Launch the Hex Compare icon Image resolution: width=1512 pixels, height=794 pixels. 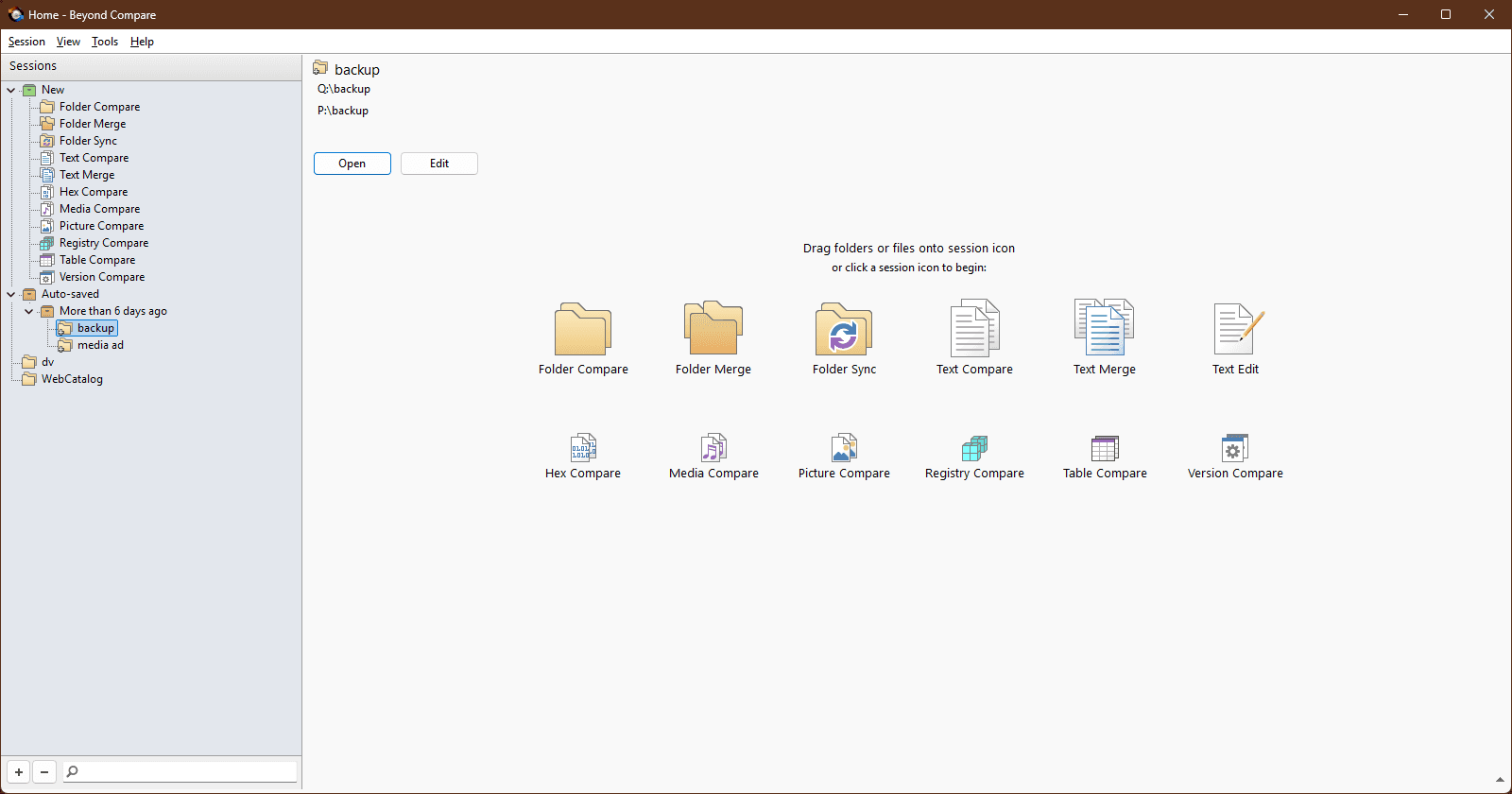pyautogui.click(x=583, y=448)
